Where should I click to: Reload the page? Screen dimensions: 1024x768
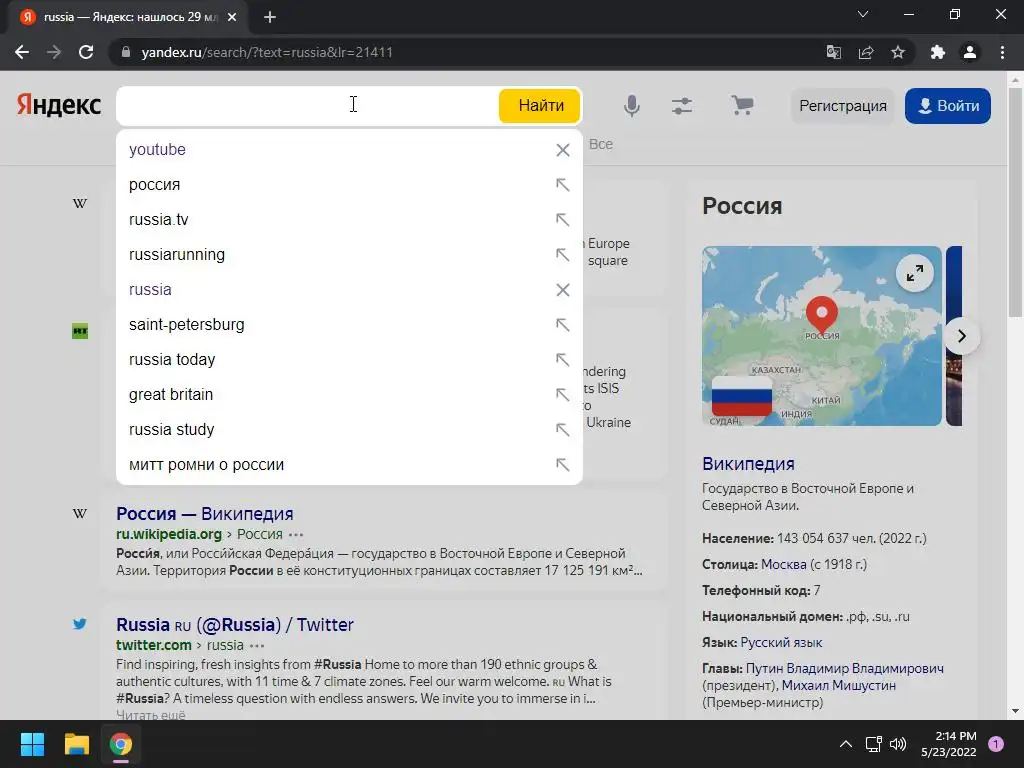(x=86, y=52)
